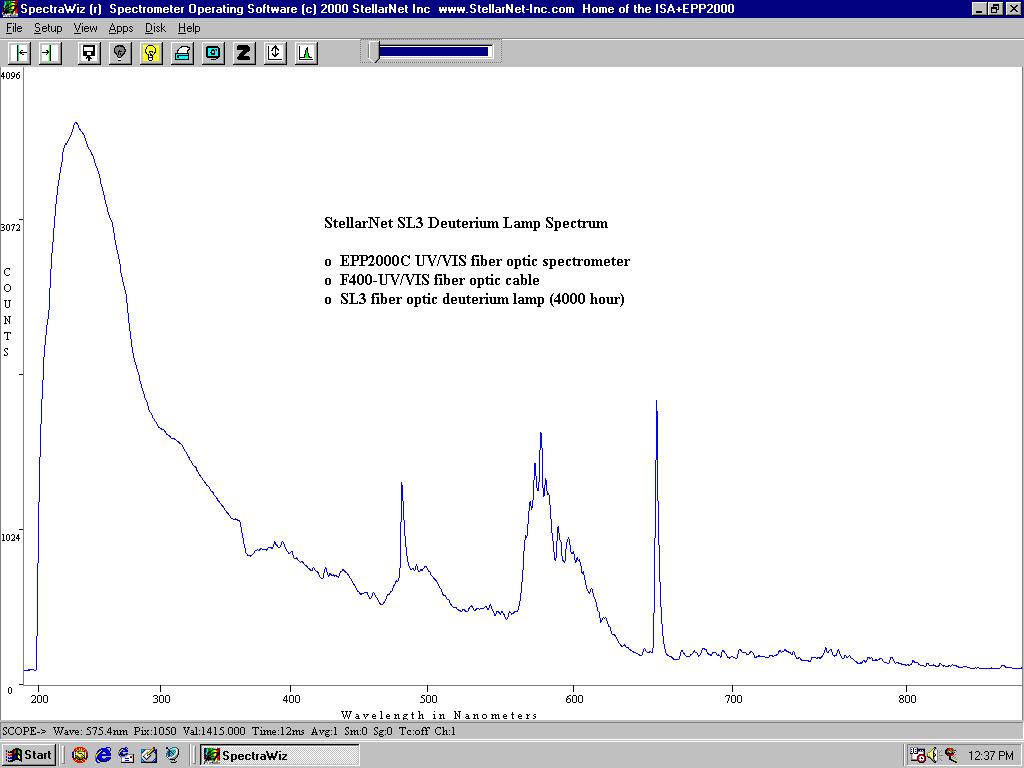This screenshot has width=1024, height=768.
Task: Click the 700 x-axis wavelength label
Action: click(733, 699)
